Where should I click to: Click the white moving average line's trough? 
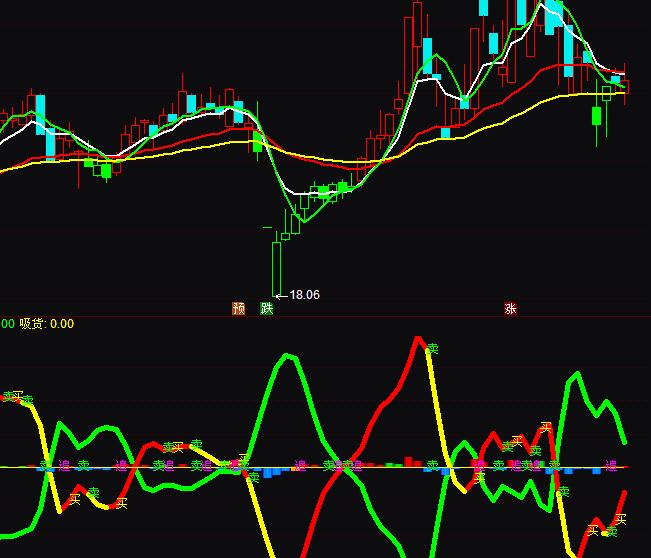click(300, 190)
